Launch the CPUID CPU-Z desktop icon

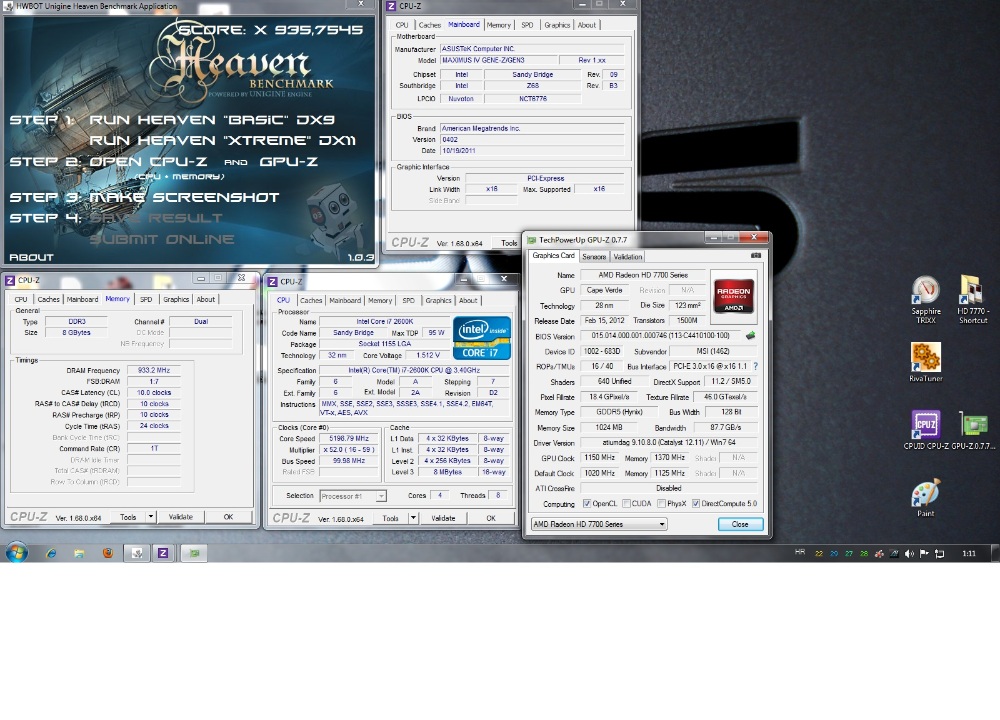[925, 430]
